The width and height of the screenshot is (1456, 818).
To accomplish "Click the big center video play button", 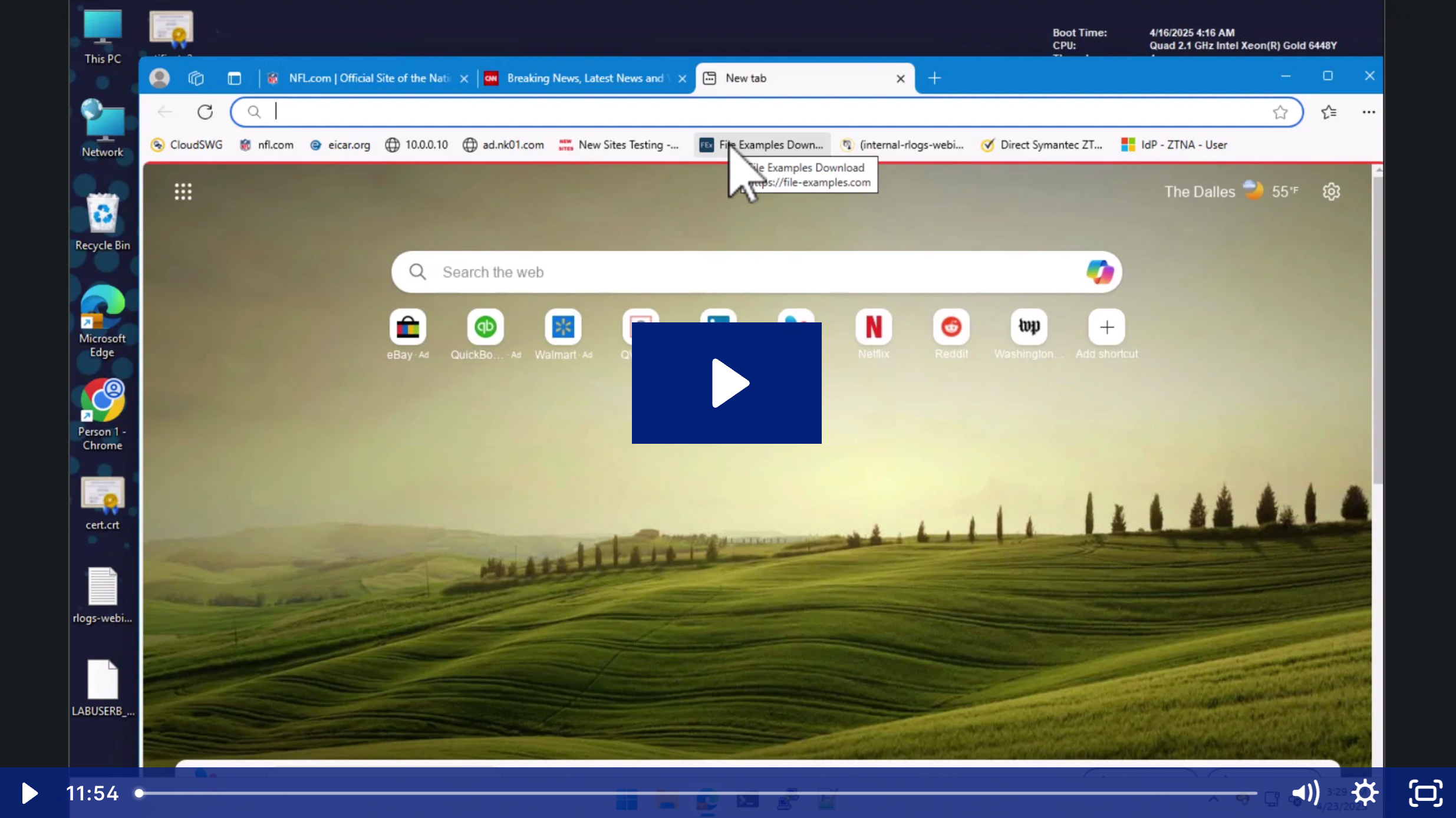I will coord(726,383).
